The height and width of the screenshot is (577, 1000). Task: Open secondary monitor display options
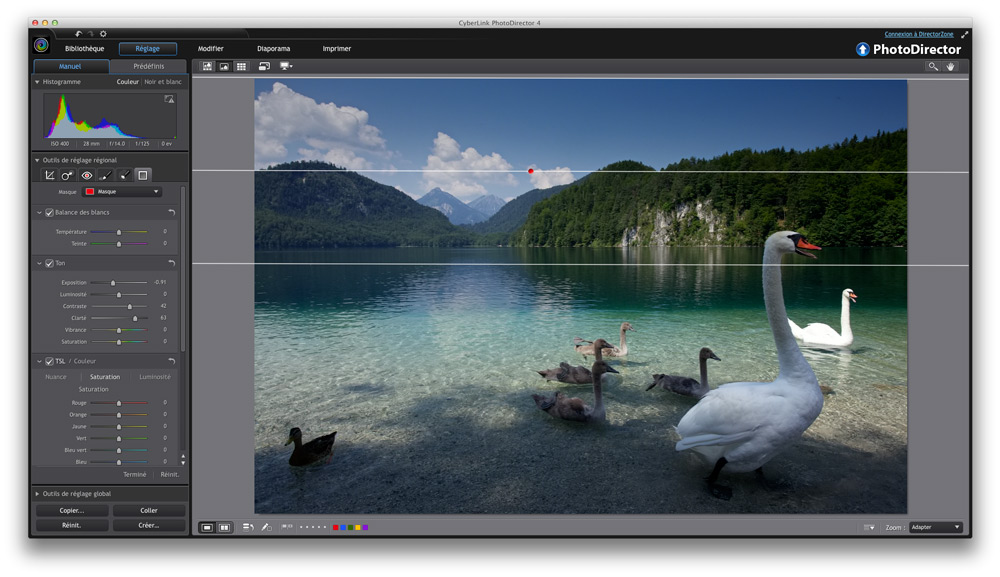point(286,66)
